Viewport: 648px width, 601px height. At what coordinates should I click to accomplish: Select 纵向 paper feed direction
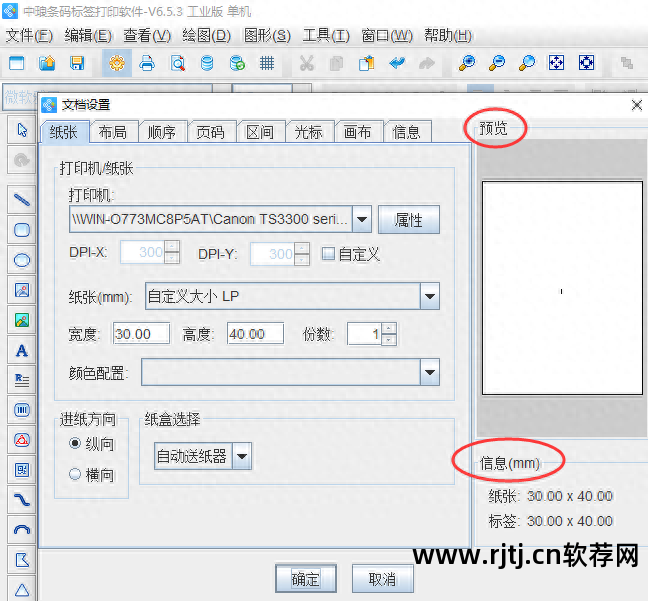[75, 443]
